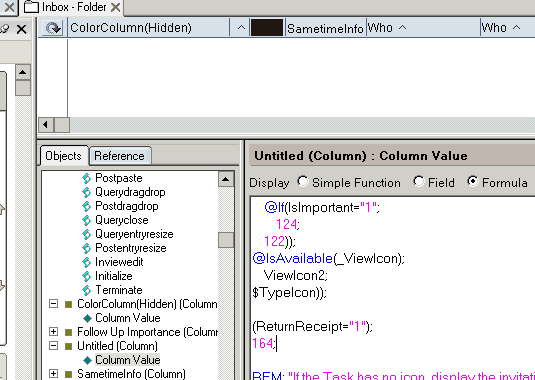535x380 pixels.
Task: Select the Simple Function display option
Action: coord(303,181)
